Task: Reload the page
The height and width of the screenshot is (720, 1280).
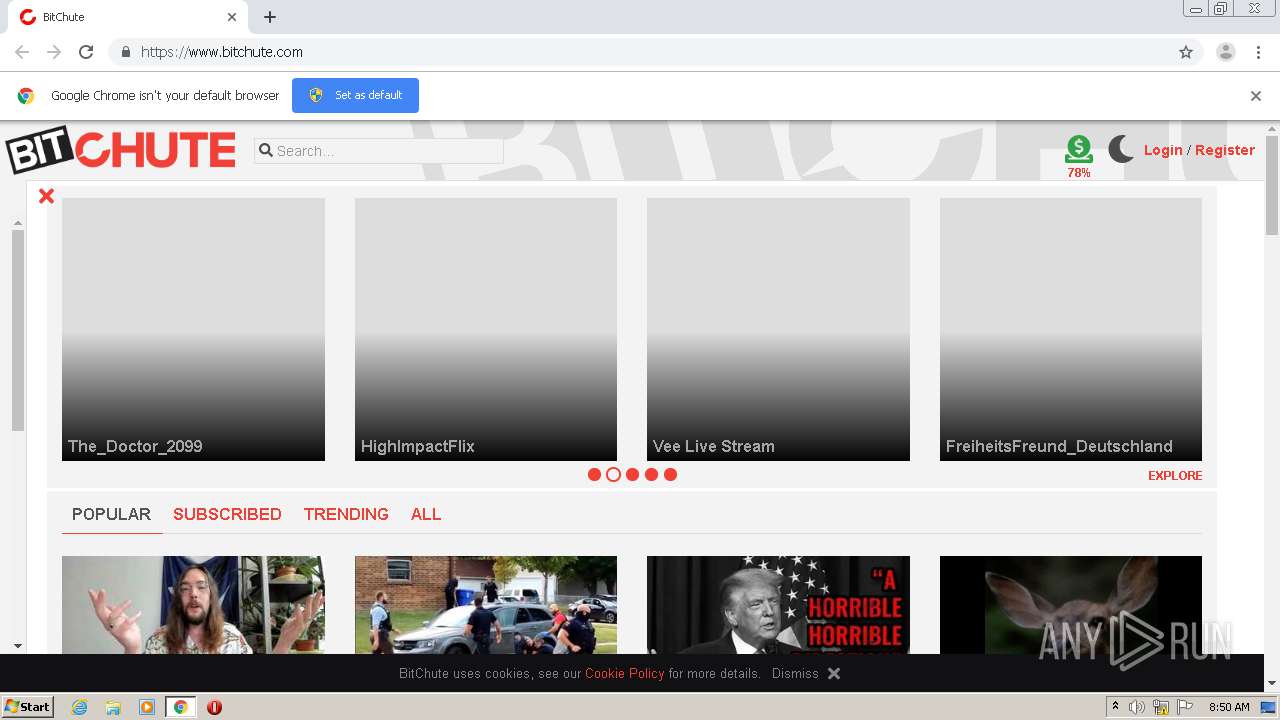Action: (x=86, y=52)
